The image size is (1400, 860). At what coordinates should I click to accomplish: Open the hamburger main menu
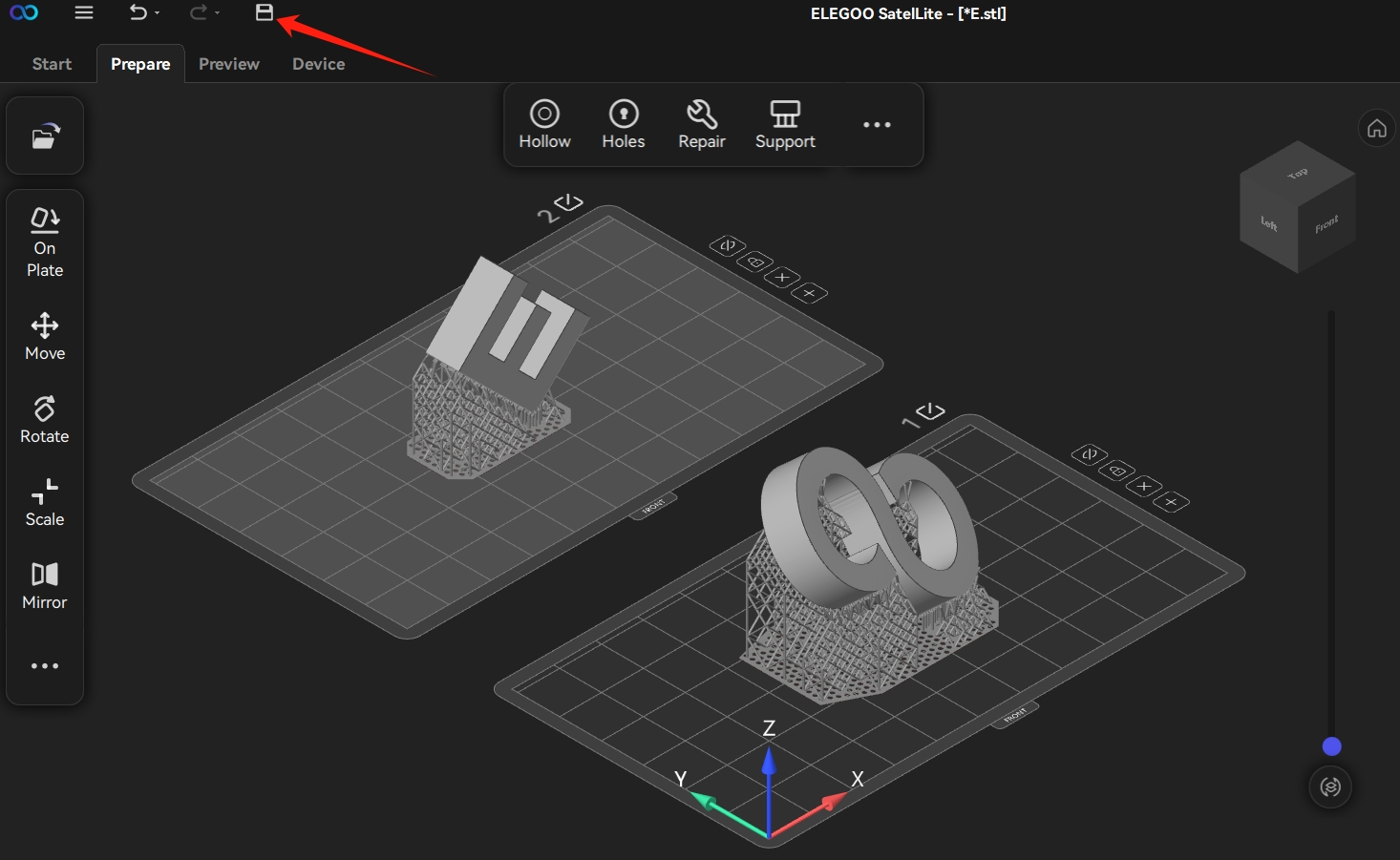tap(84, 13)
